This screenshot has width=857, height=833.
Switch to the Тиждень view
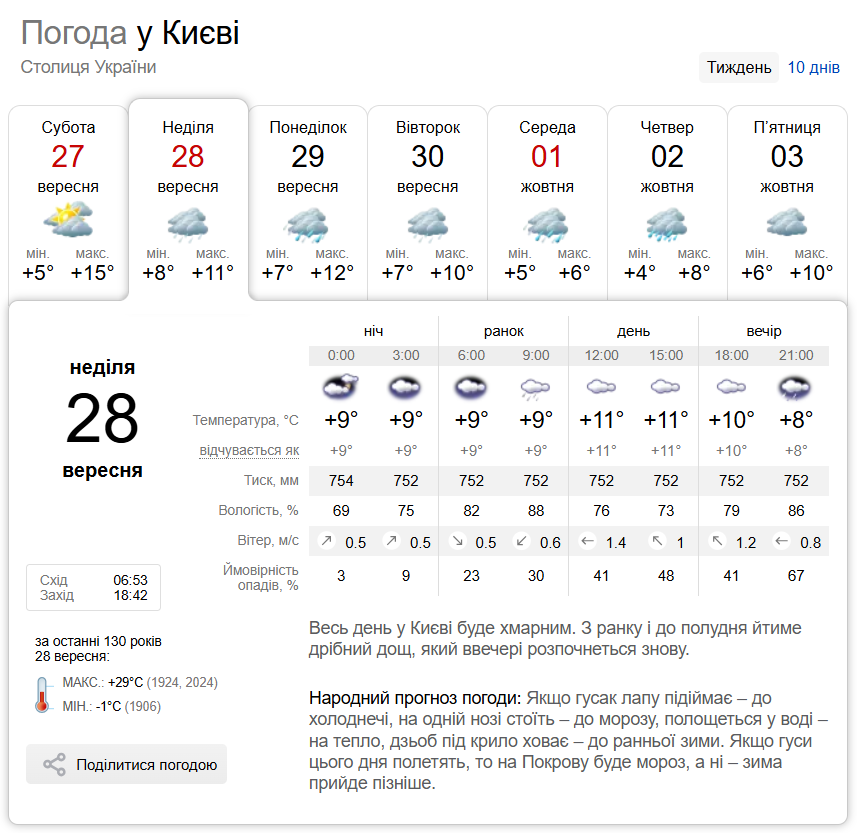coord(739,68)
